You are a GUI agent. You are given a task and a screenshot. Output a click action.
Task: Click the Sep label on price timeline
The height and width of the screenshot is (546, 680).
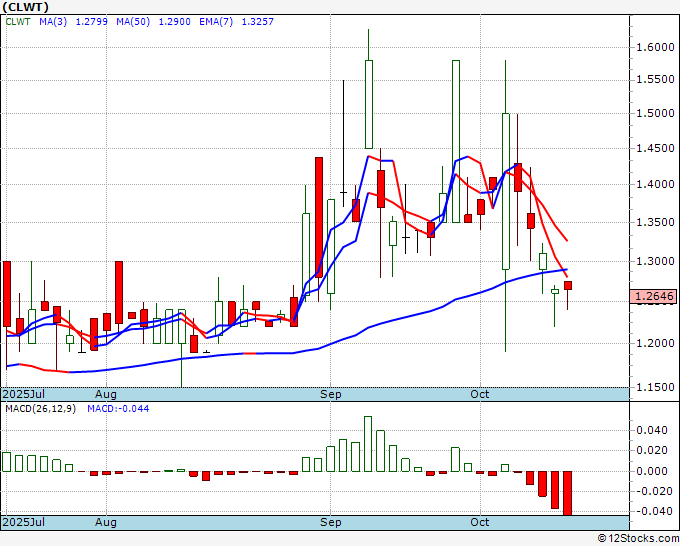point(331,394)
